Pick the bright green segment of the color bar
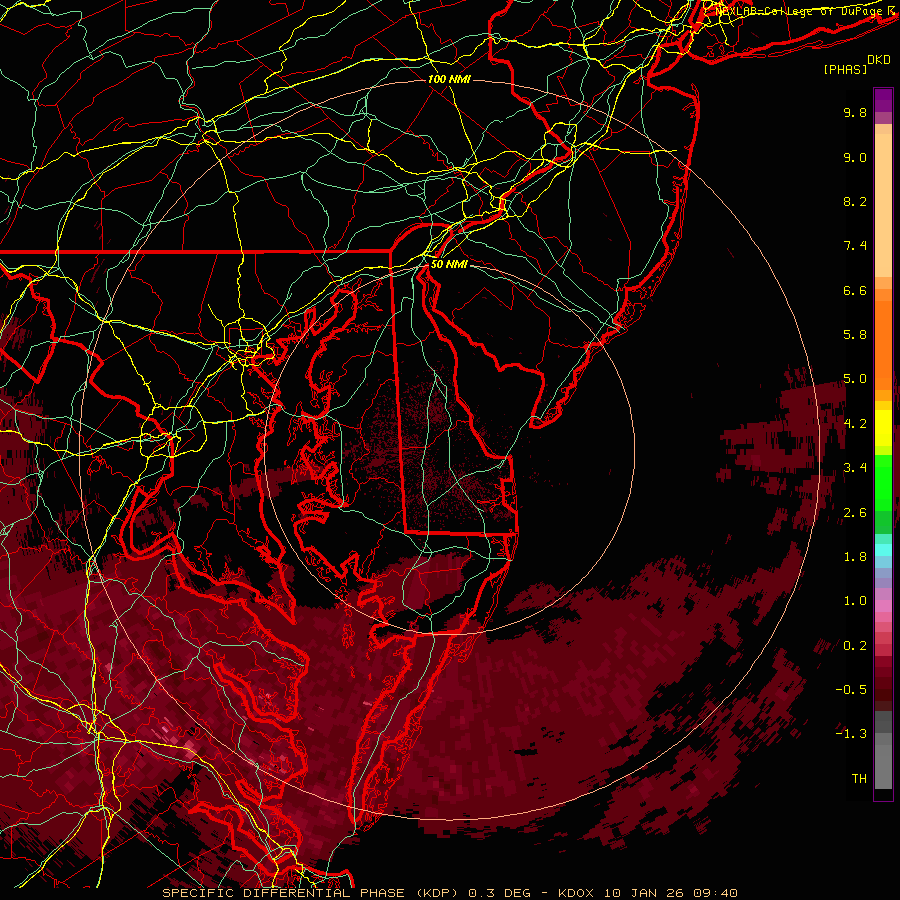This screenshot has height=900, width=900. click(x=883, y=485)
